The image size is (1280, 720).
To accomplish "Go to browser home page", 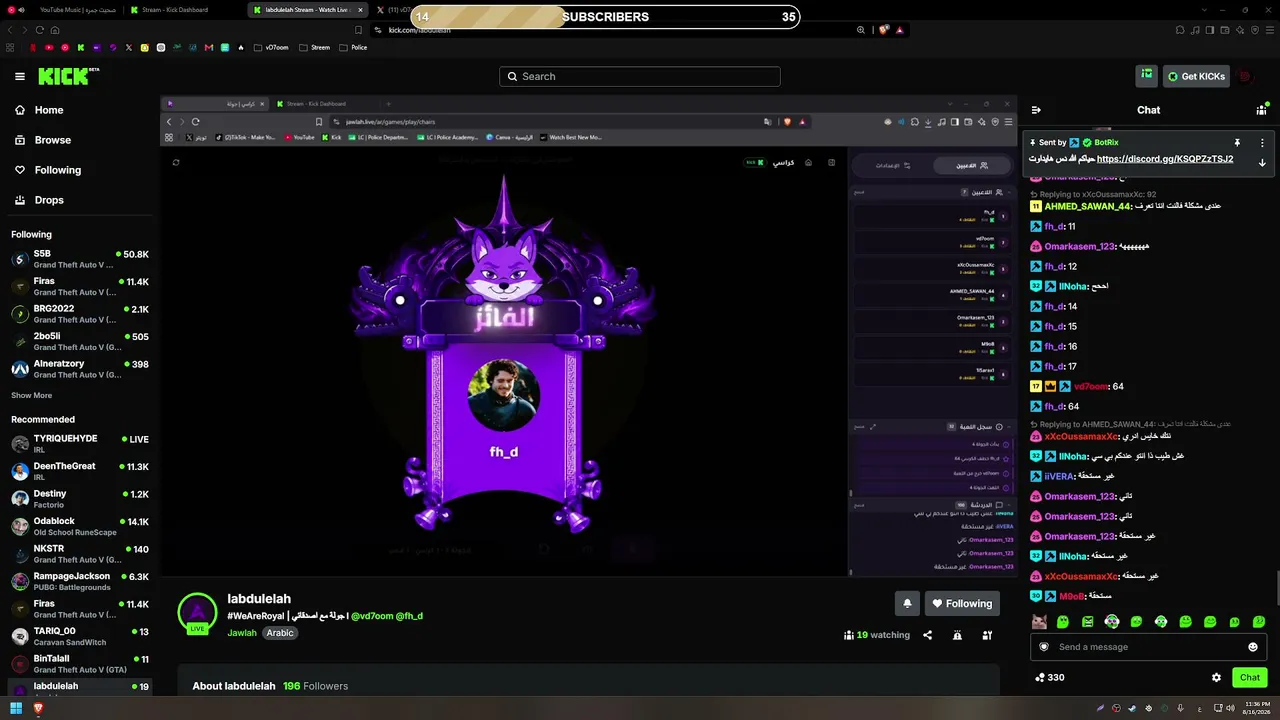I will tap(55, 30).
